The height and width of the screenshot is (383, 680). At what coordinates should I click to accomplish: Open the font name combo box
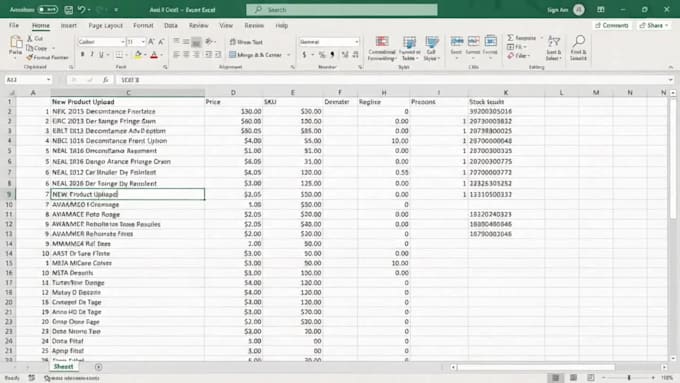pos(101,42)
